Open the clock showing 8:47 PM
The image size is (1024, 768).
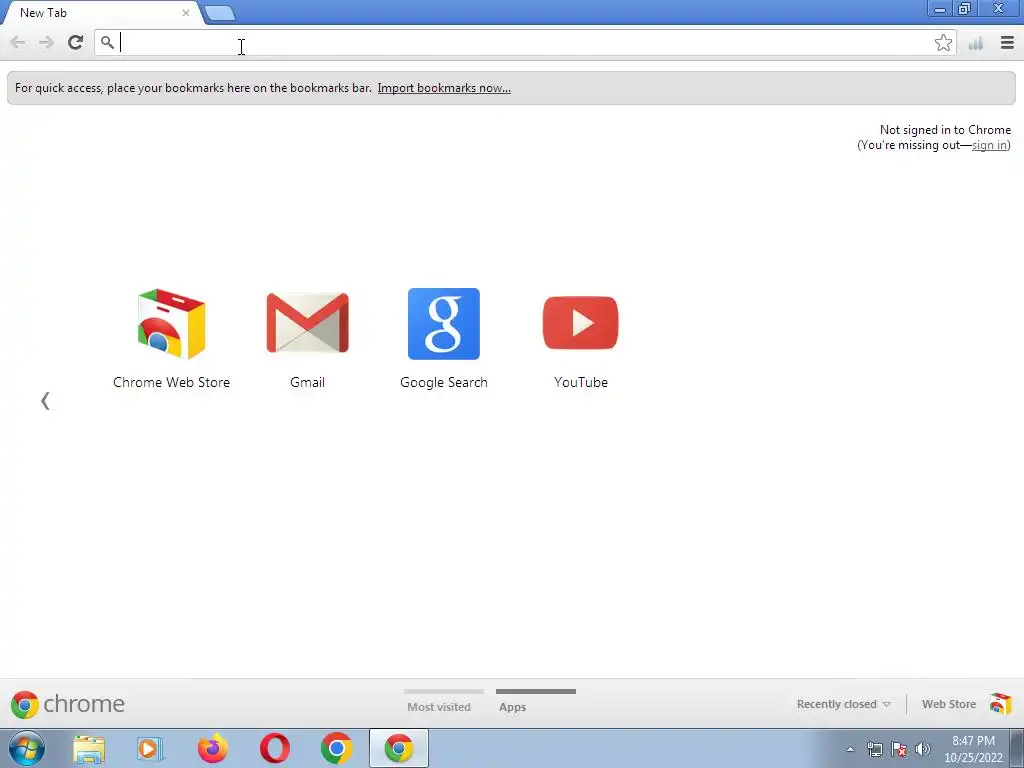pyautogui.click(x=973, y=749)
